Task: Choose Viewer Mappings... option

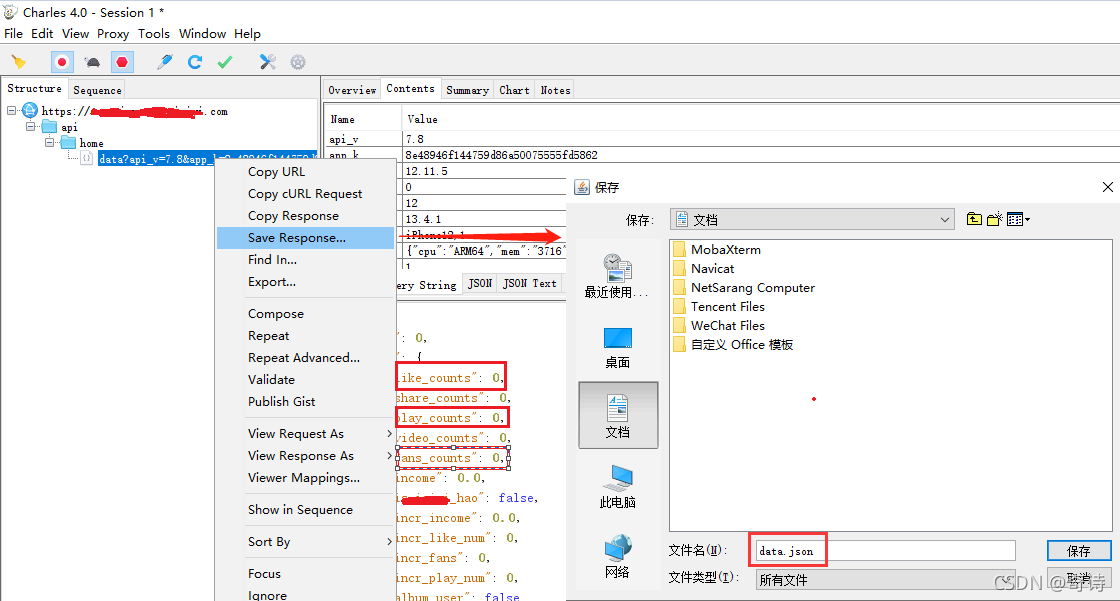Action: [x=305, y=478]
